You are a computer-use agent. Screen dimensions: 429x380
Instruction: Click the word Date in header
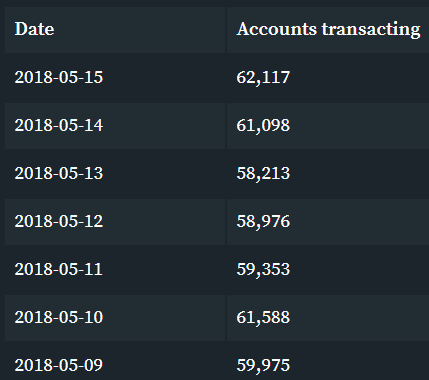coord(34,29)
